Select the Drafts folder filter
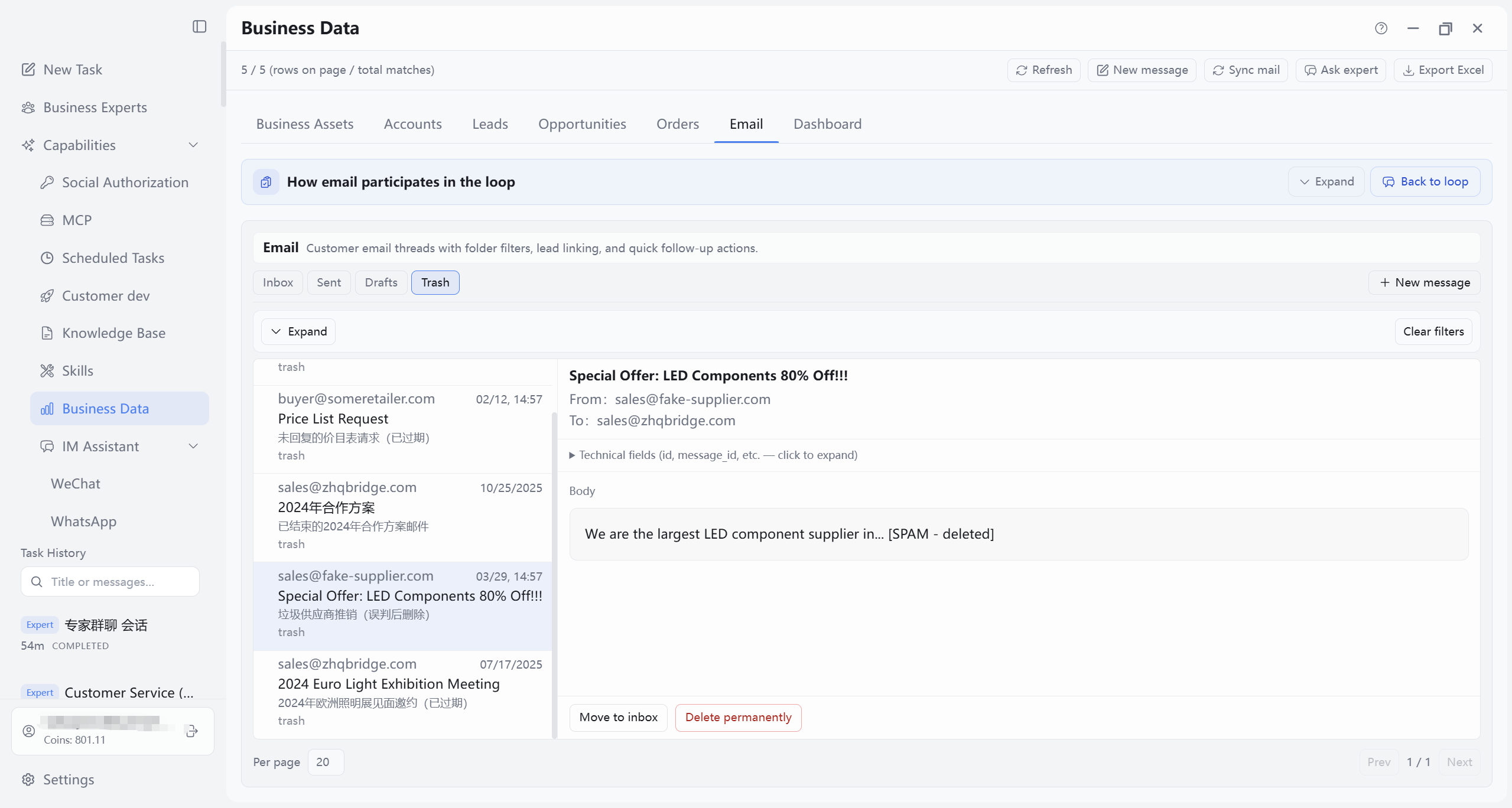The width and height of the screenshot is (1512, 808). [381, 283]
